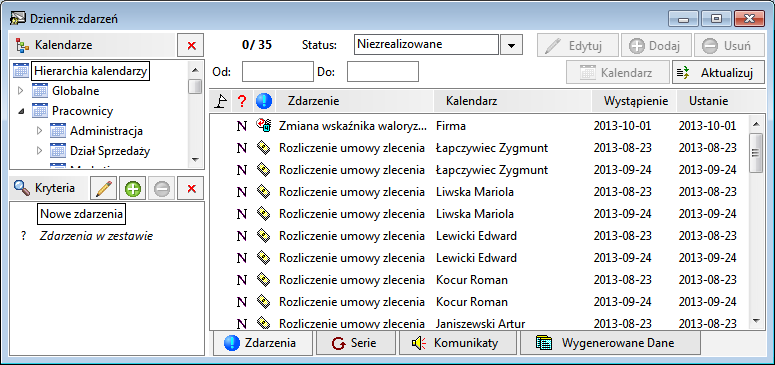Select the Pracownicy tree item

pyautogui.click(x=83, y=111)
